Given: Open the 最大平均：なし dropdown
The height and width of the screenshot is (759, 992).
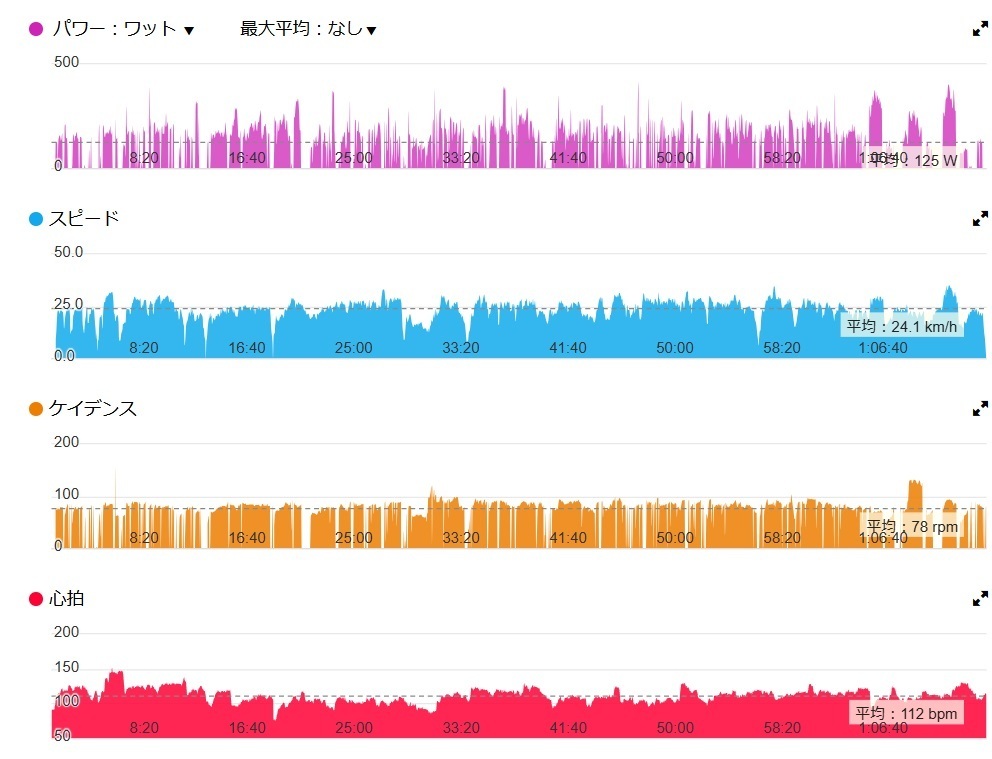Looking at the screenshot, I should [308, 29].
